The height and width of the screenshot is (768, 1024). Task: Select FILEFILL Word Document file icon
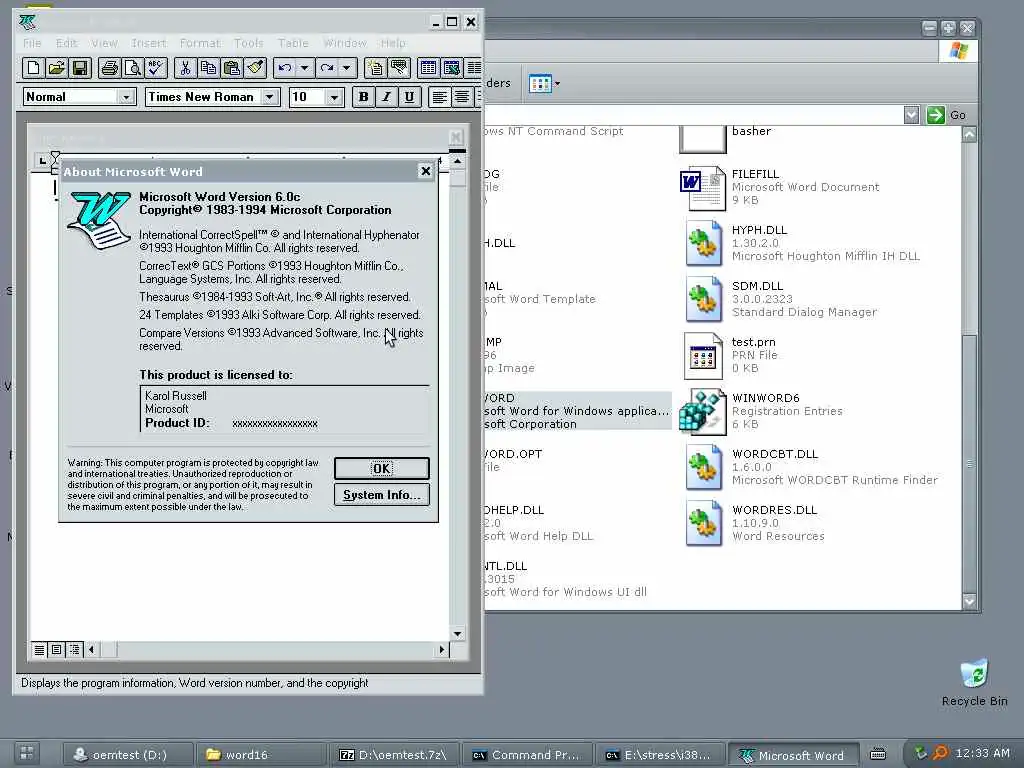703,188
